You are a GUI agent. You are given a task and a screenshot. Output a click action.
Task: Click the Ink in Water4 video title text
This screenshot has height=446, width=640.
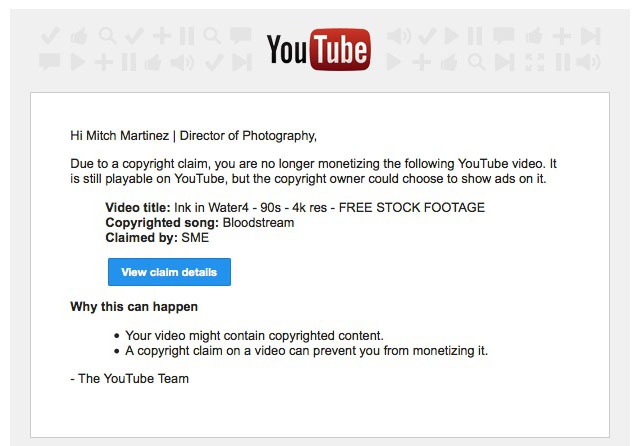pos(329,207)
